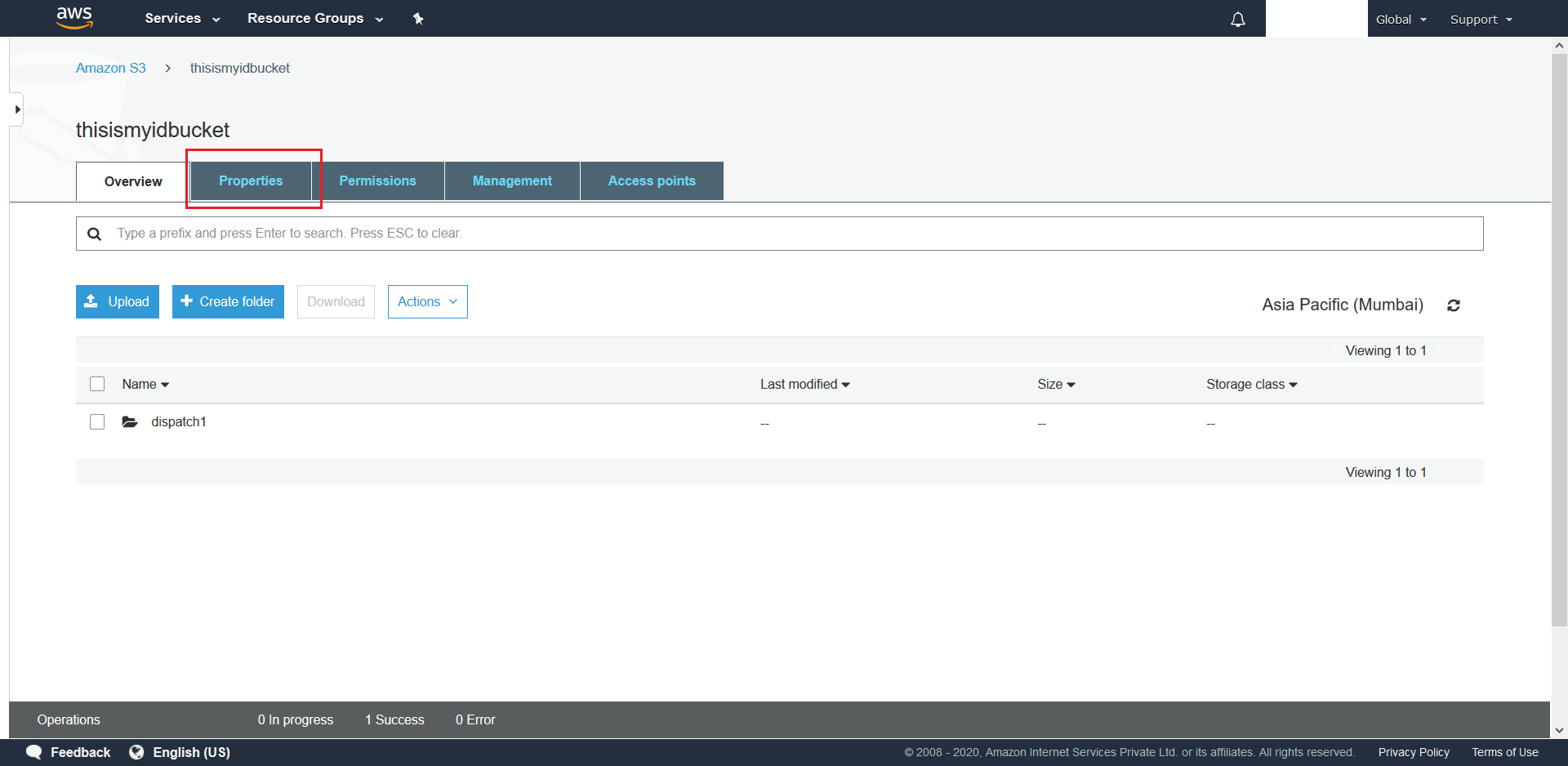Image resolution: width=1568 pixels, height=766 pixels.
Task: Open the Global region dropdown
Action: (x=1401, y=19)
